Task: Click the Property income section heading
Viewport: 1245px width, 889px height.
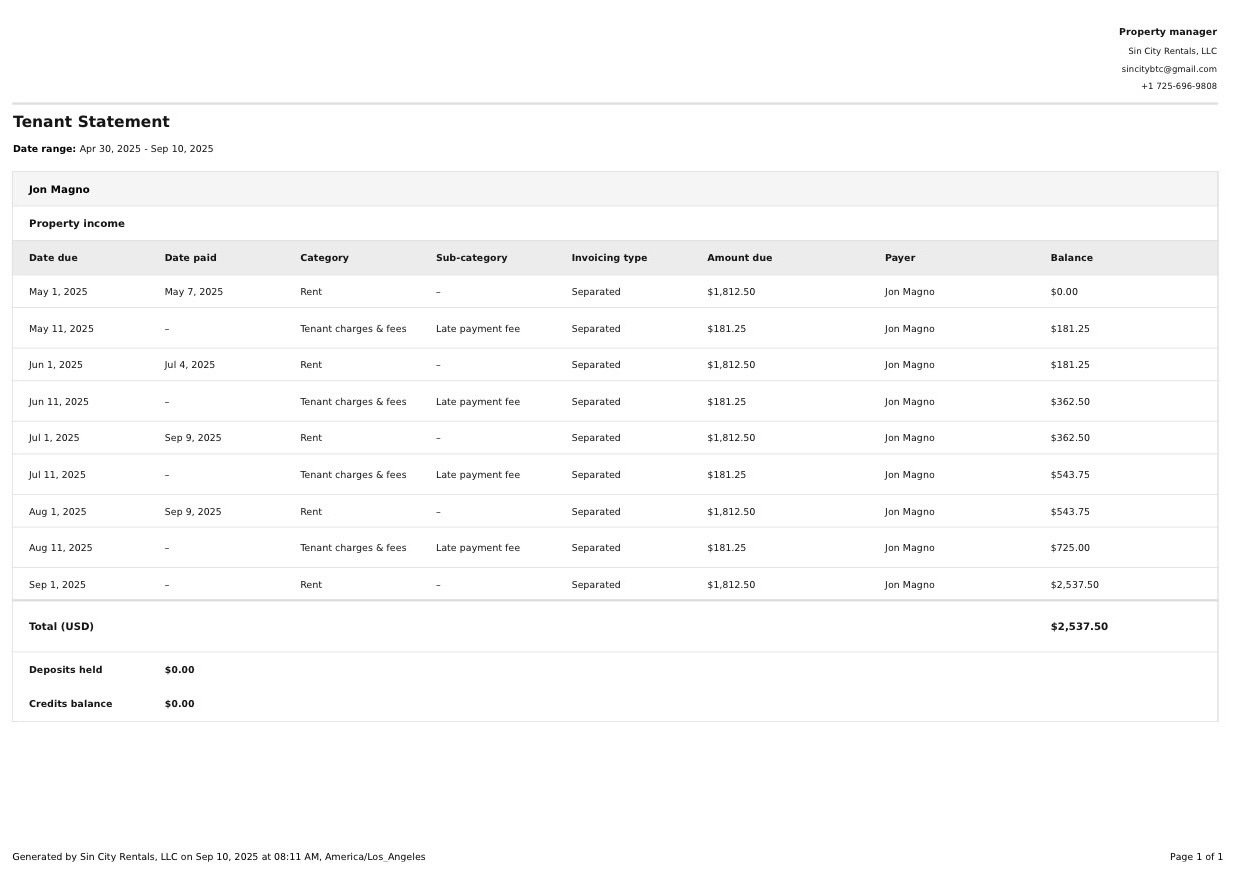Action: click(77, 224)
